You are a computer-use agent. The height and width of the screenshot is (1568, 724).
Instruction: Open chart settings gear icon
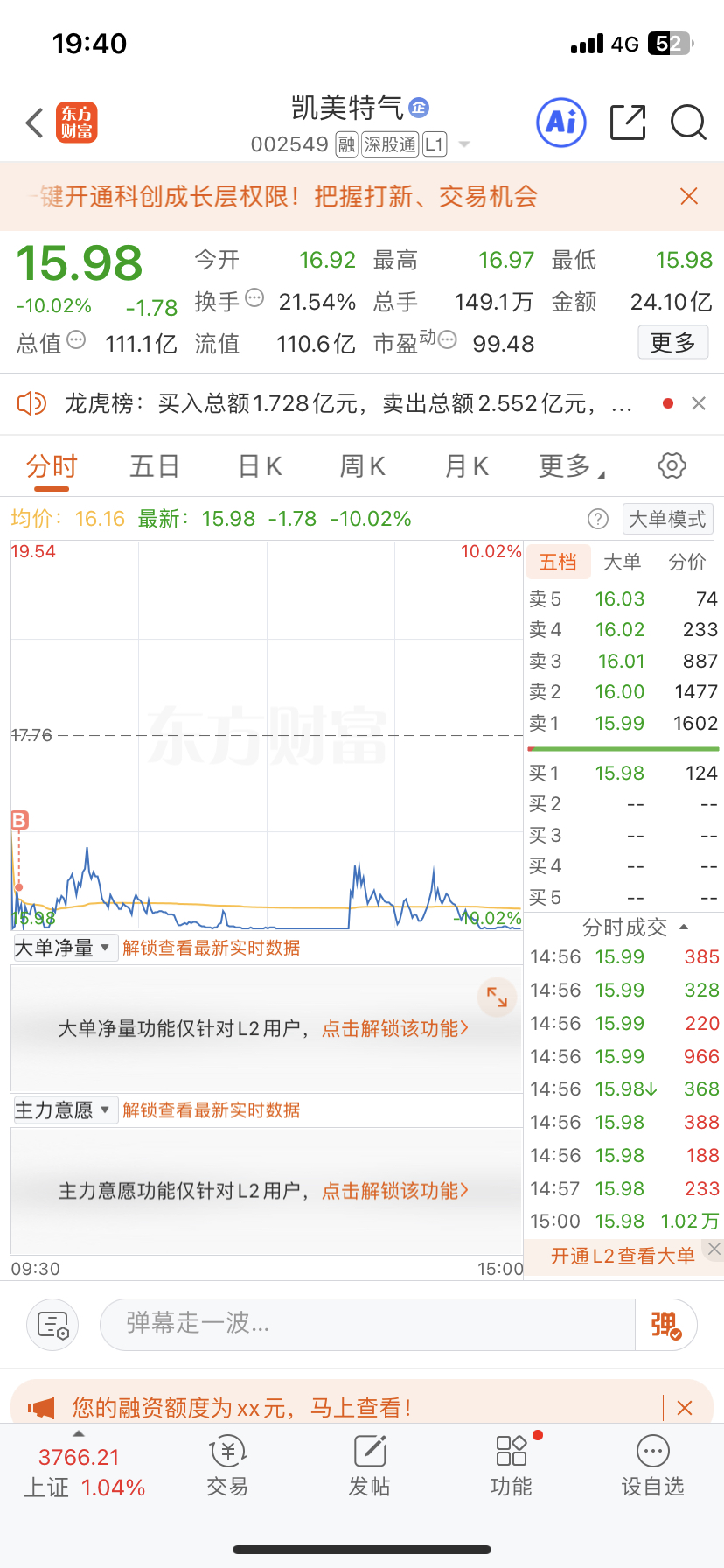coord(672,465)
